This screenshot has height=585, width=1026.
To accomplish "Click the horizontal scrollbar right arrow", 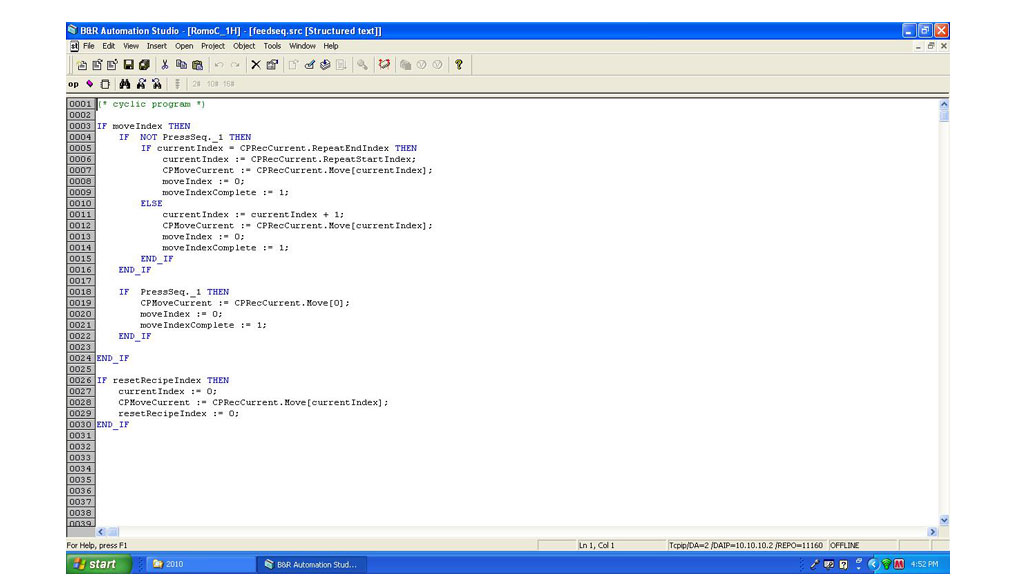I will pos(932,532).
